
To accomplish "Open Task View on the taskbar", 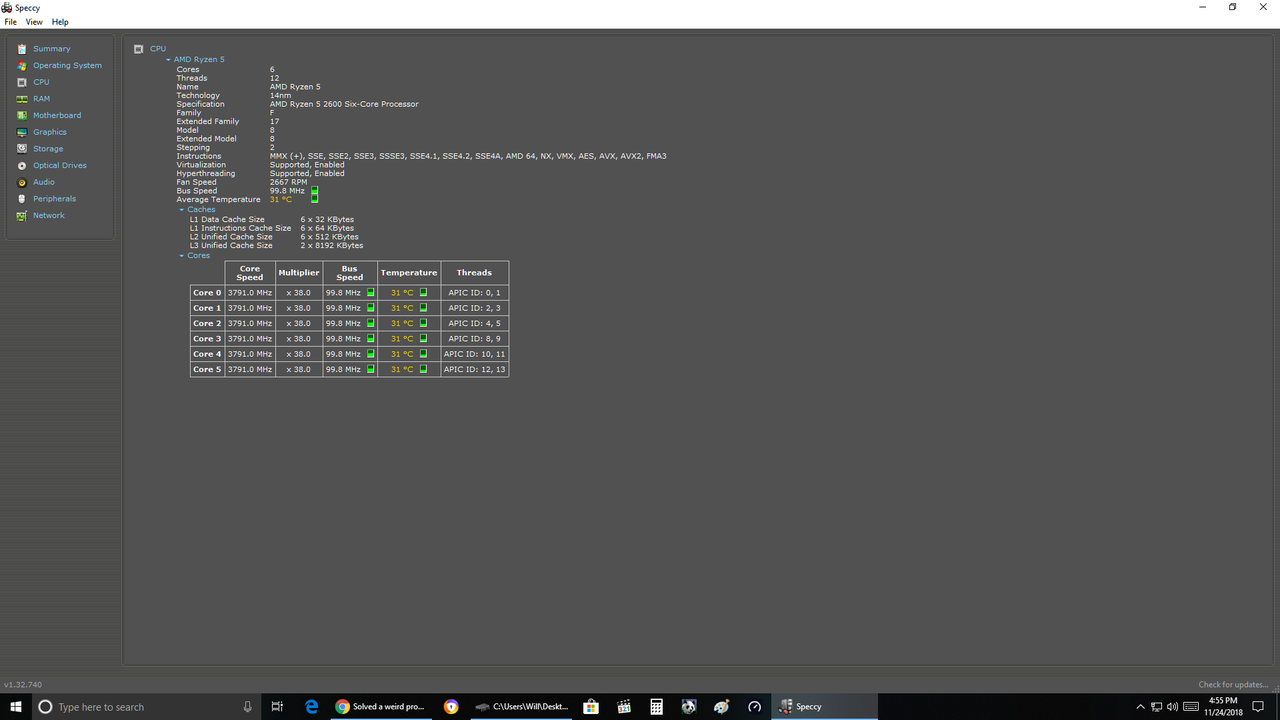I will coord(277,706).
